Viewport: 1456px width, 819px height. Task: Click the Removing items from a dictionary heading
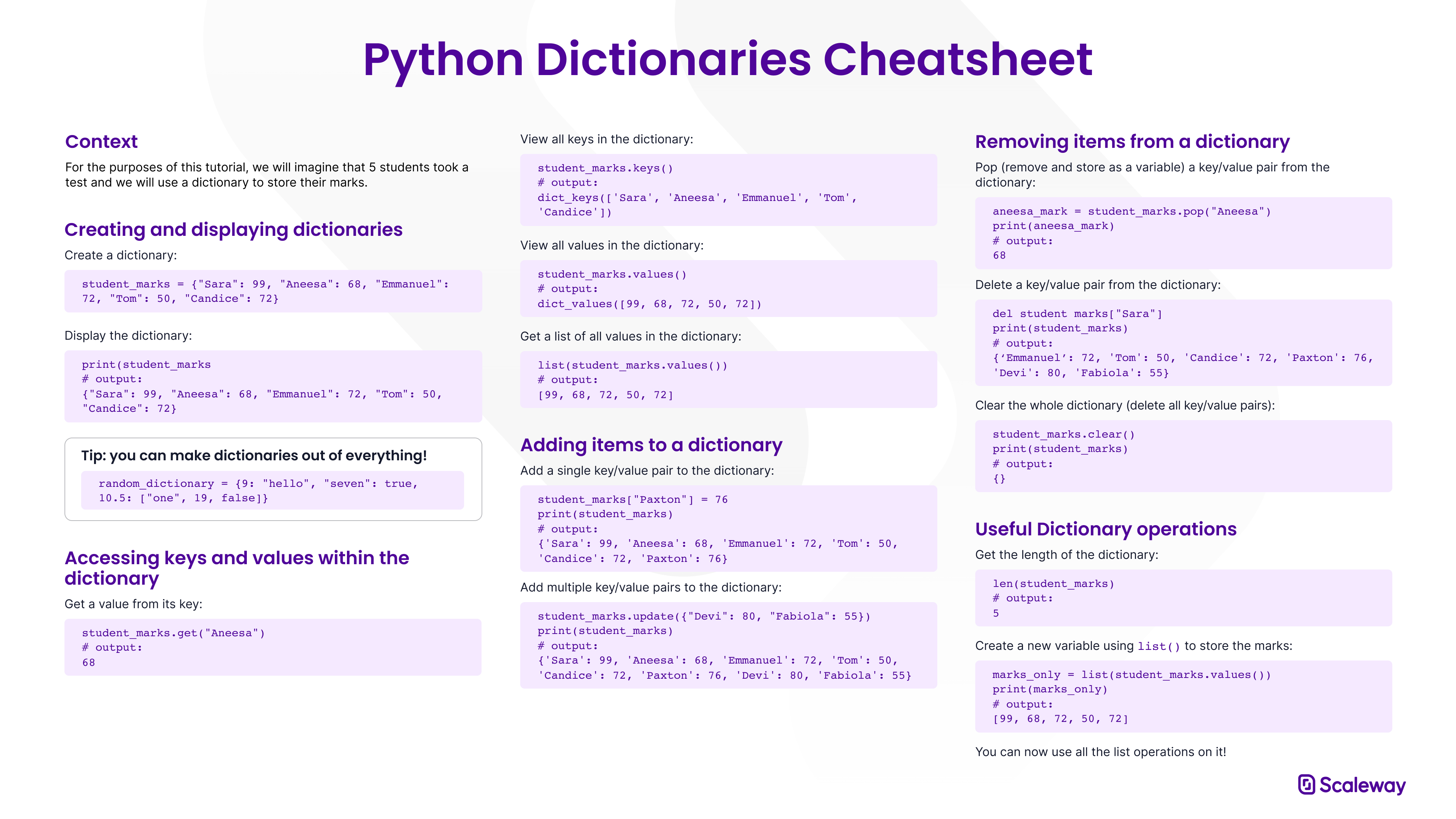[x=1132, y=141]
